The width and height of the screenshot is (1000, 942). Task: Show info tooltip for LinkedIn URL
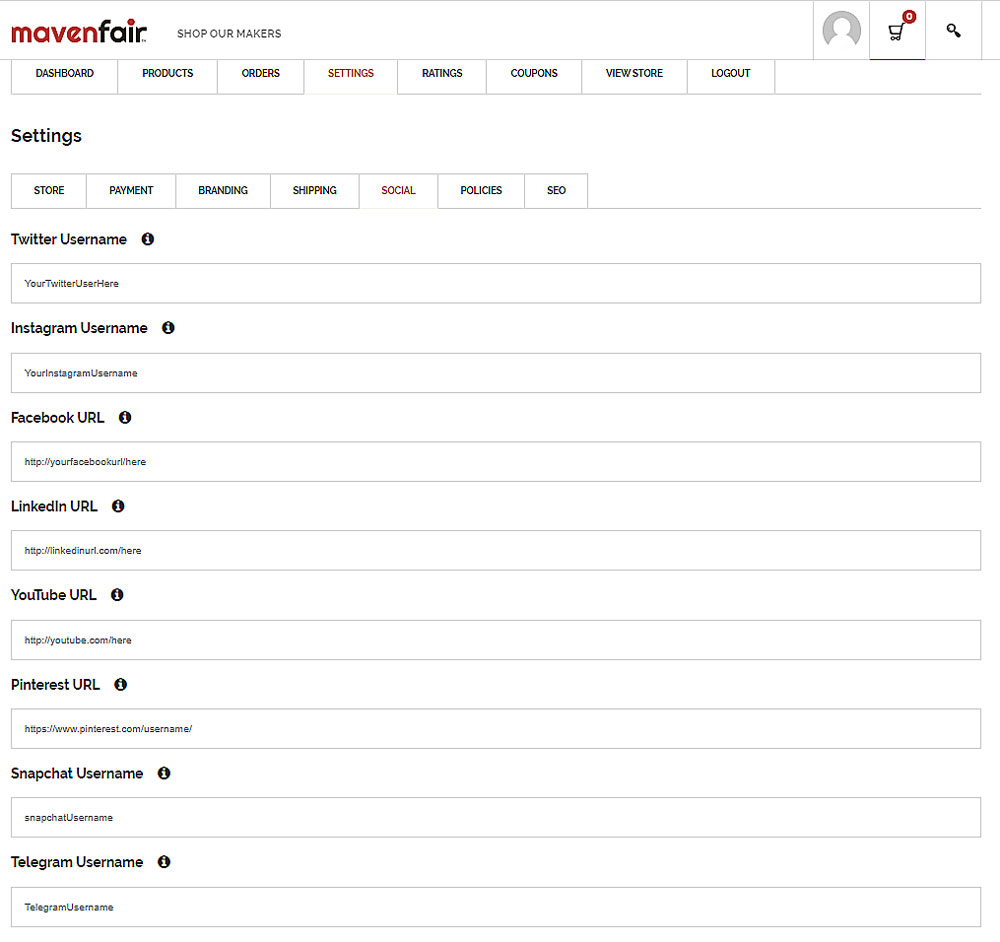[x=118, y=506]
